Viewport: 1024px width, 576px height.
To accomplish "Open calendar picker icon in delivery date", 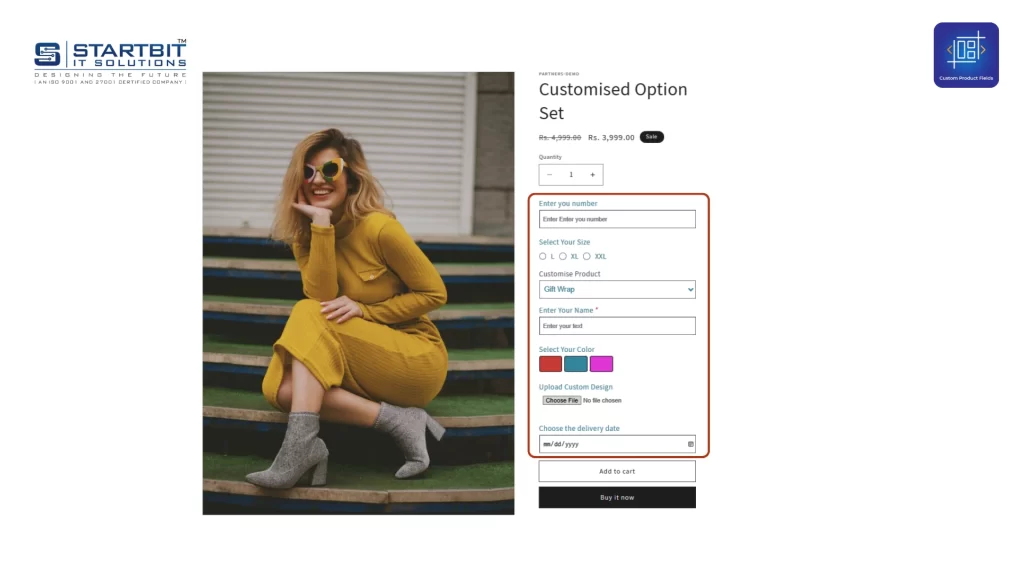I will (690, 444).
